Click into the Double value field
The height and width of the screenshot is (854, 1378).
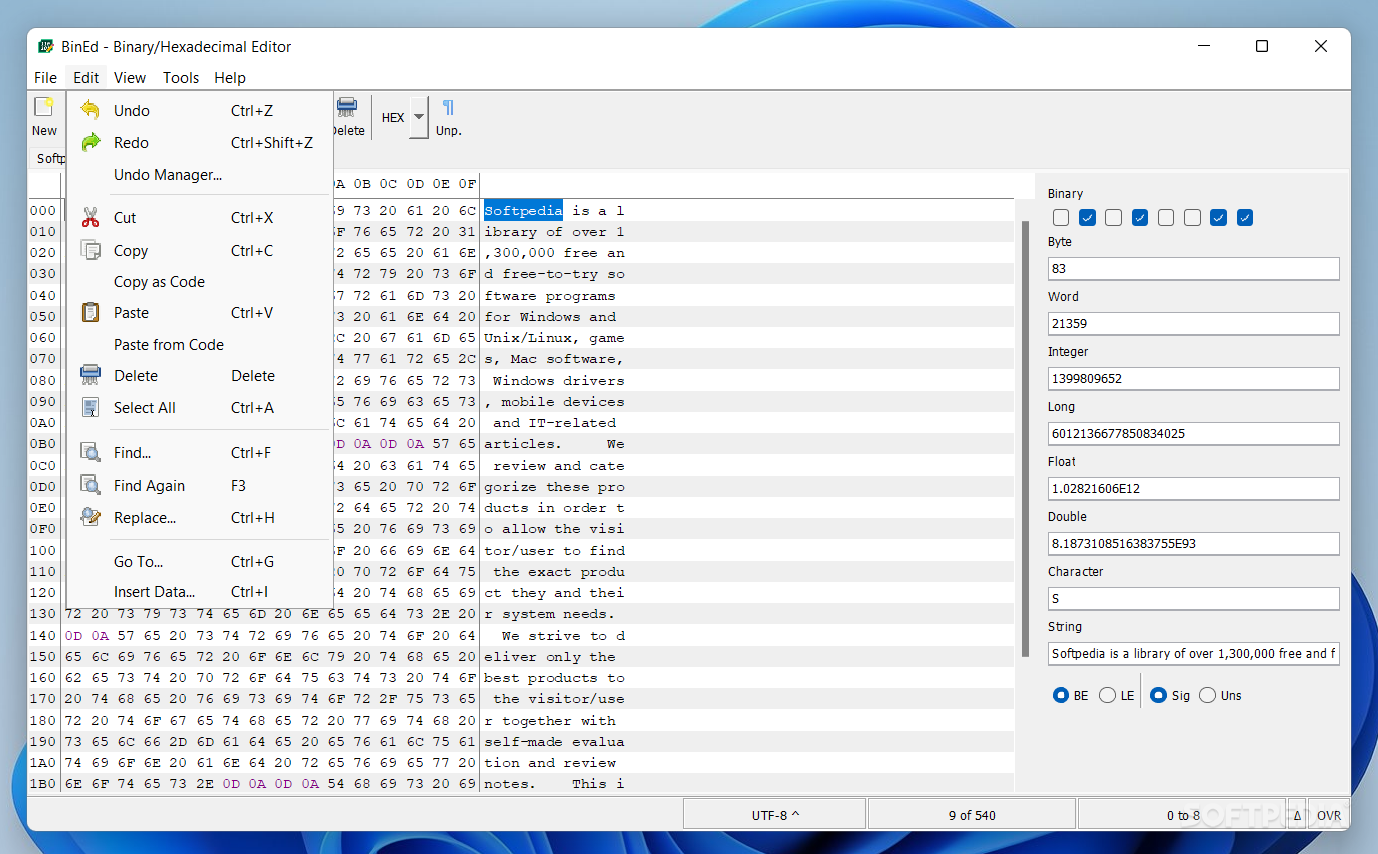1193,543
